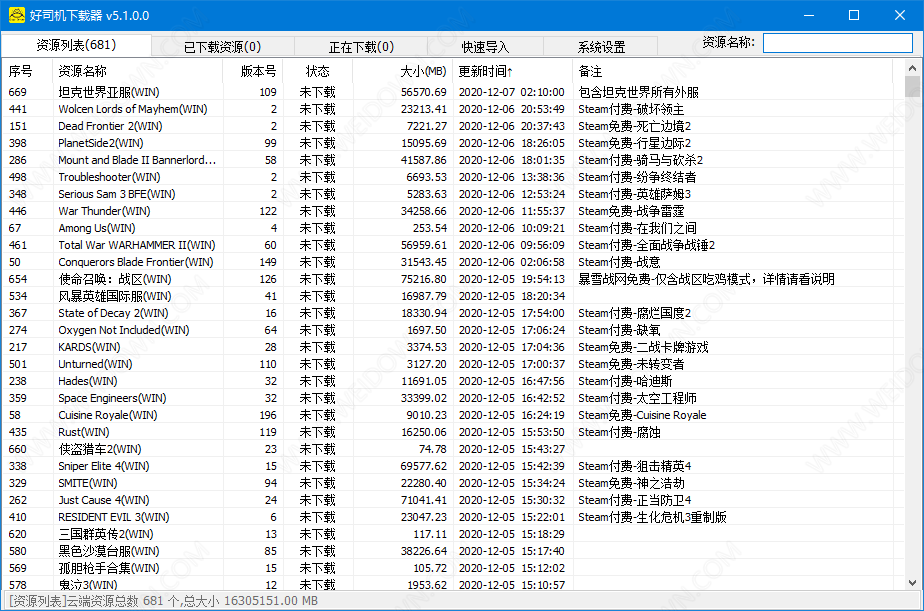Select the 孤胆枪手合集(WIN) row
This screenshot has width=924, height=611.
[453, 569]
